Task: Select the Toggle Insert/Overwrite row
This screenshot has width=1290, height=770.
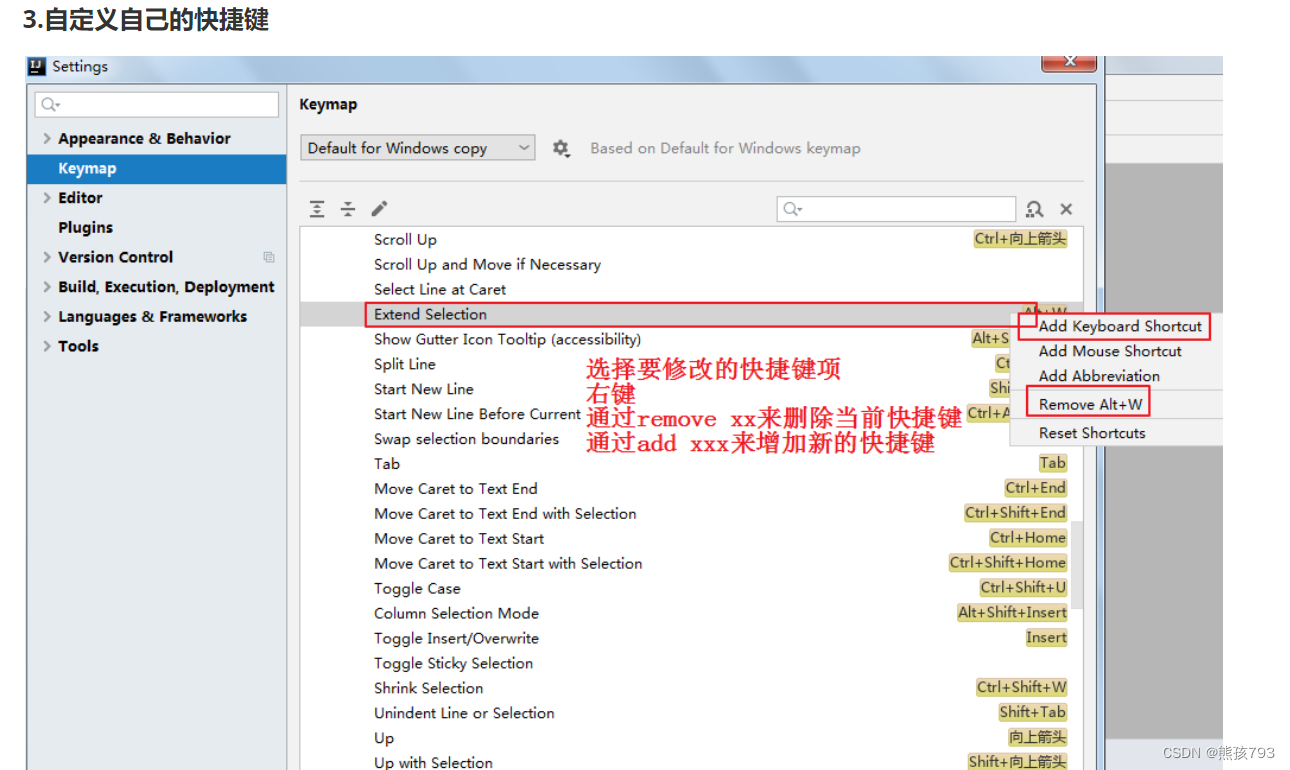Action: pos(685,639)
